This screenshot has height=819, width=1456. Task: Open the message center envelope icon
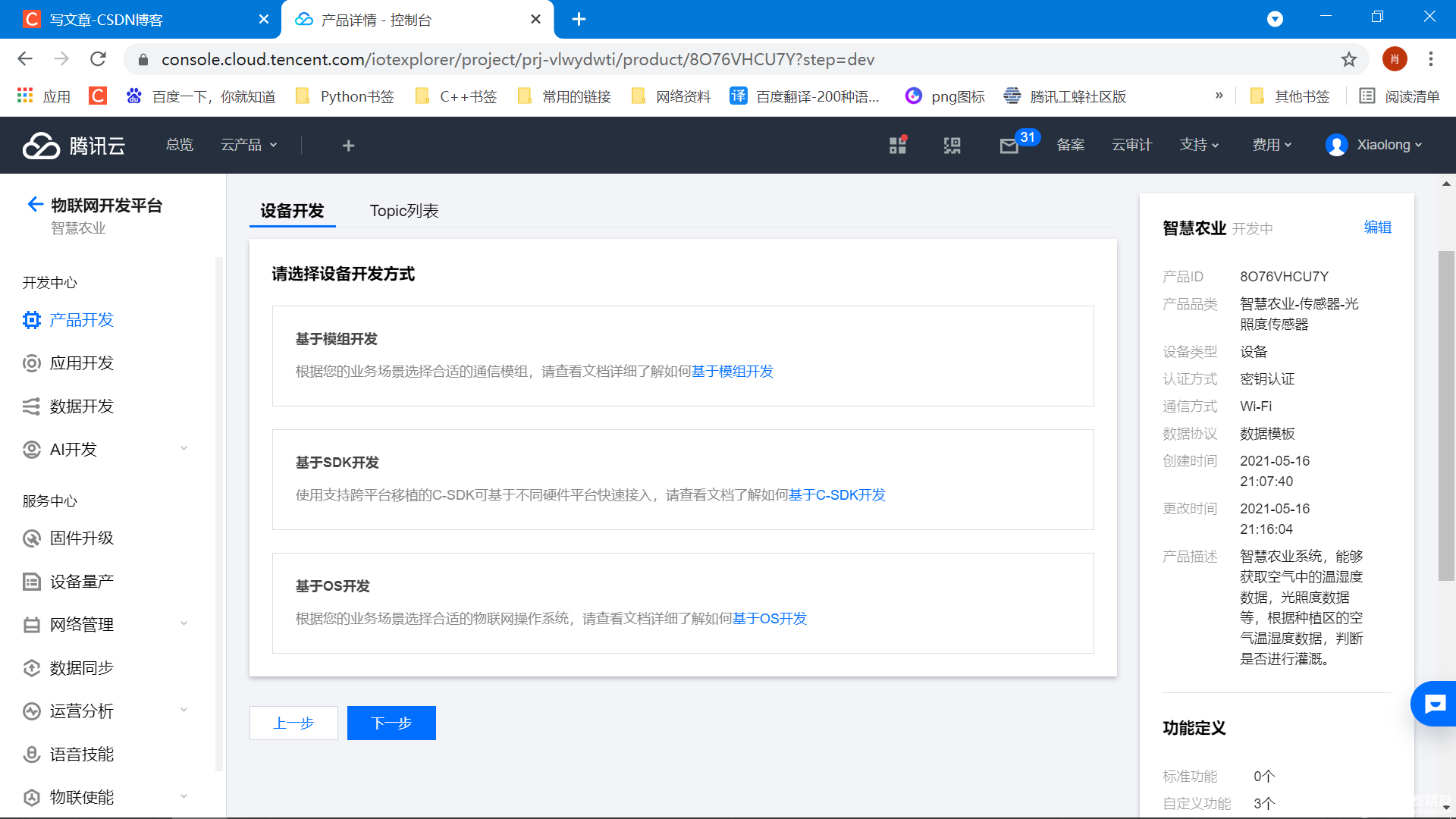tap(1009, 146)
